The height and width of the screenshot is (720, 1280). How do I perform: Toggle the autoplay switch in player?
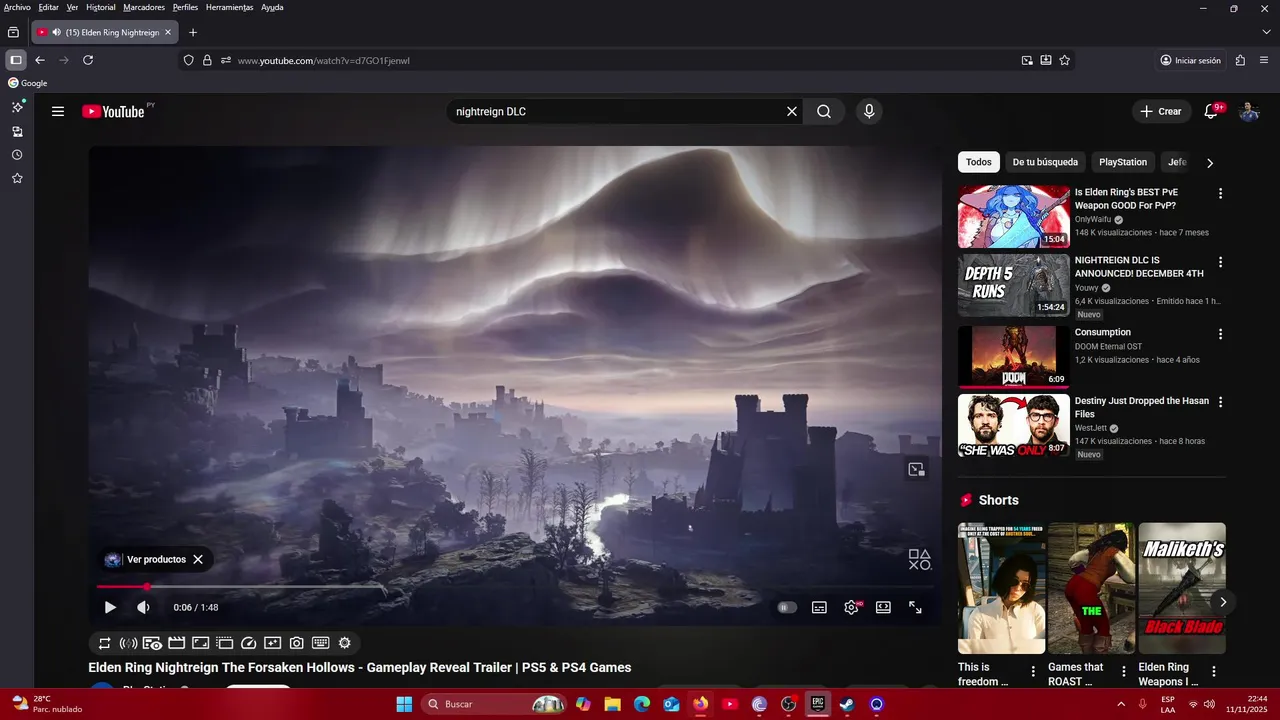[x=787, y=607]
